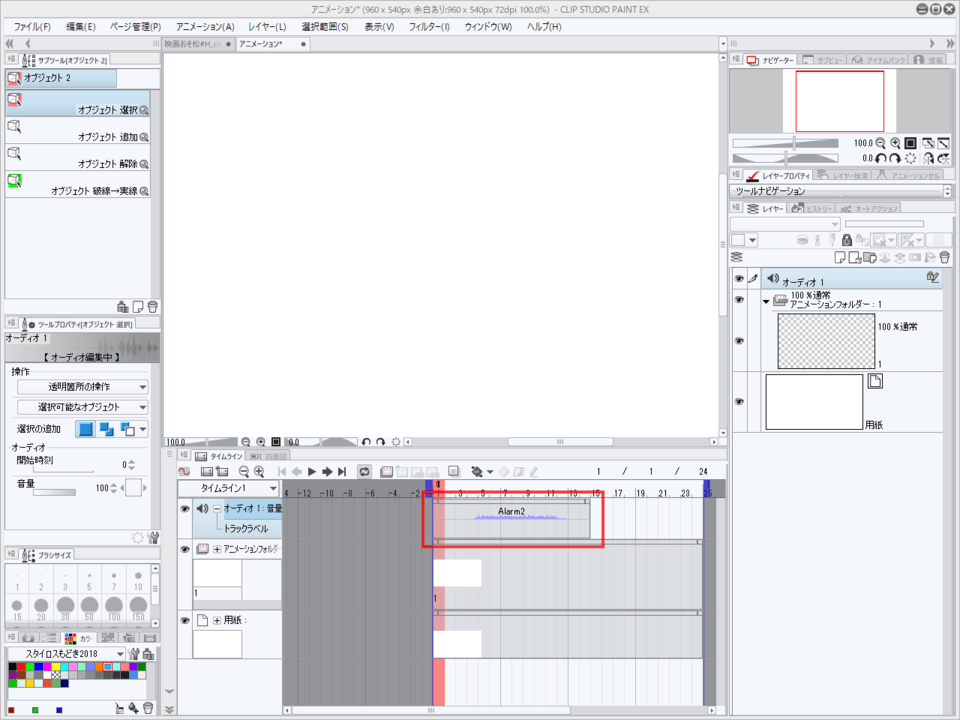
Task: Click the Alarm2 audio clip in the timeline
Action: click(512, 517)
